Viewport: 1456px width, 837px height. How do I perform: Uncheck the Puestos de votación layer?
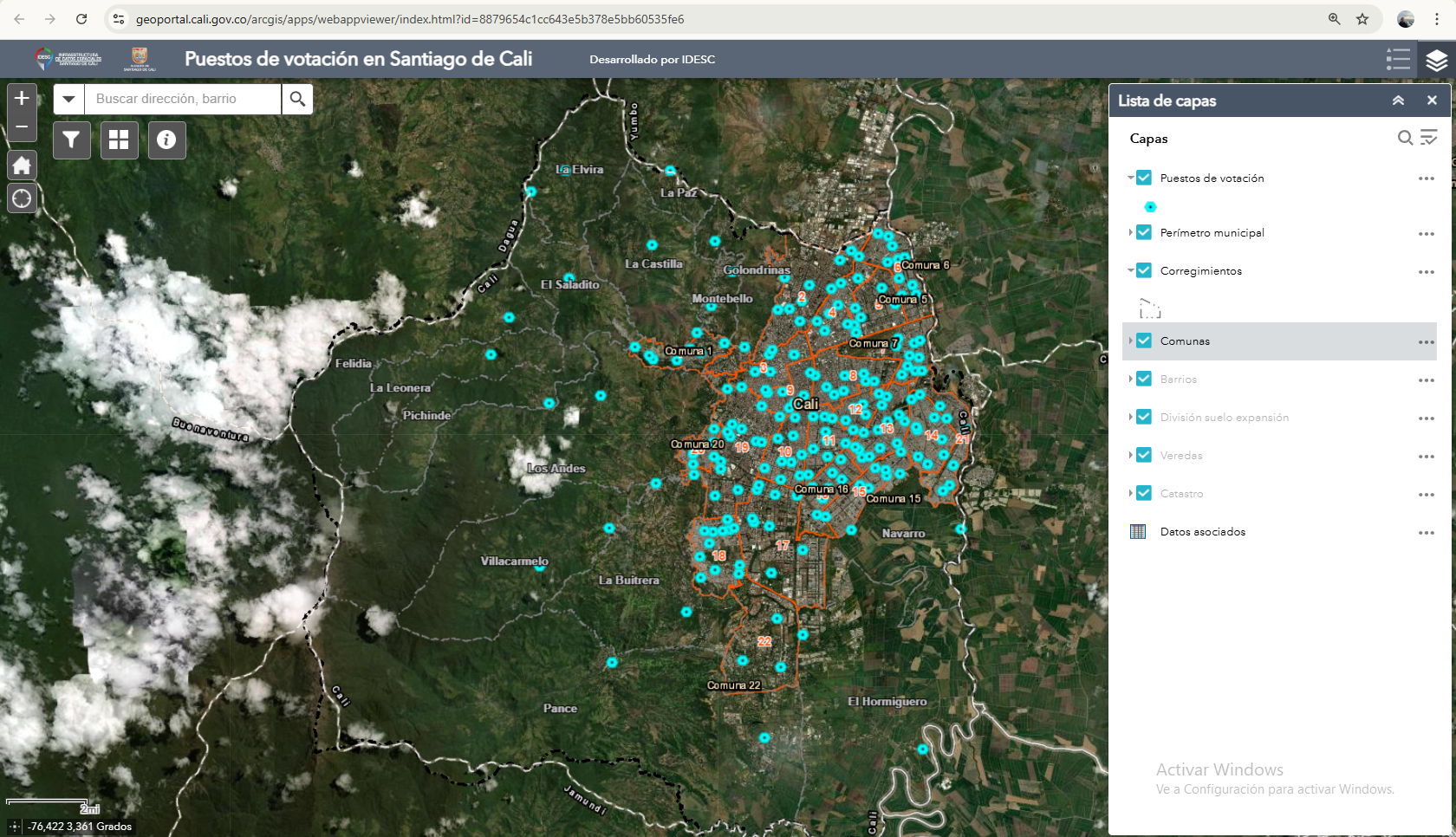[x=1144, y=178]
